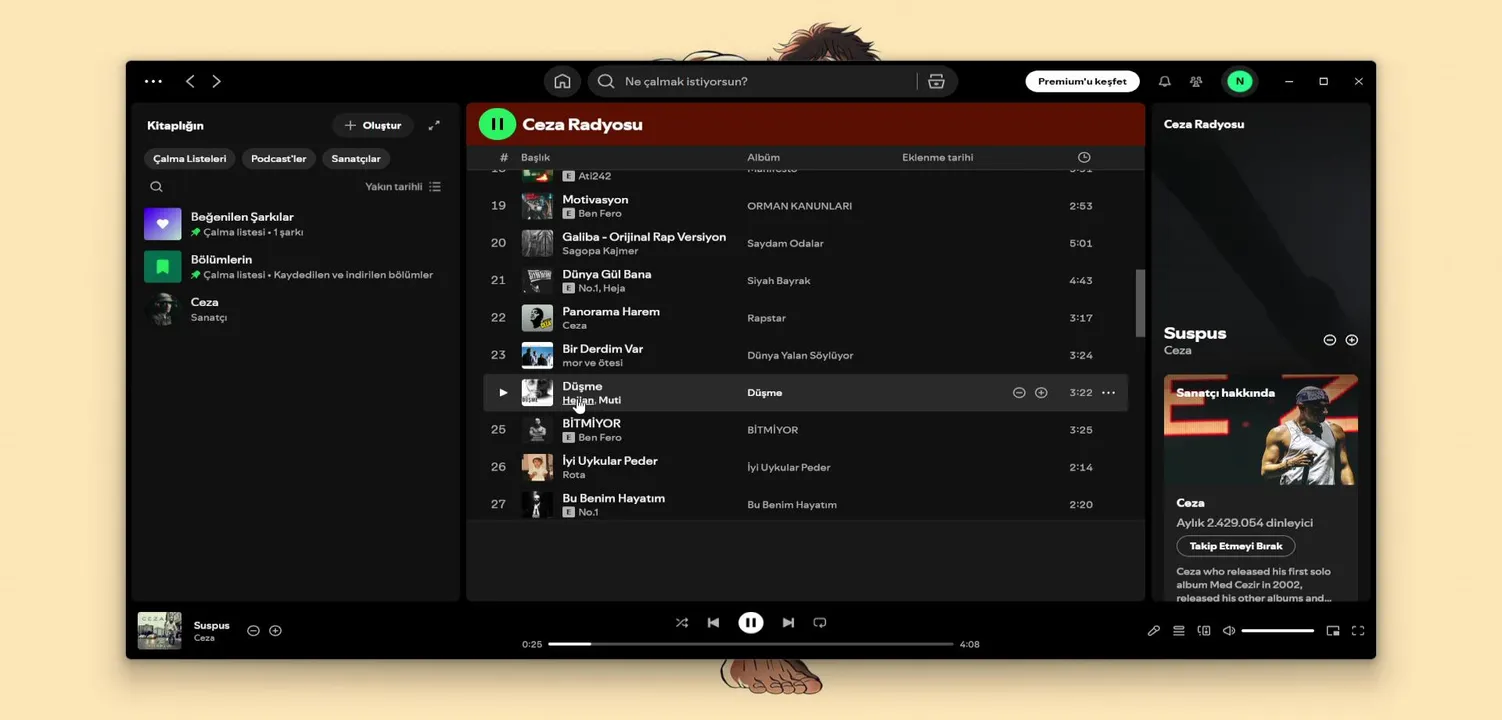Viewport: 1502px width, 720px height.
Task: Seek in the playback progress bar
Action: click(750, 644)
